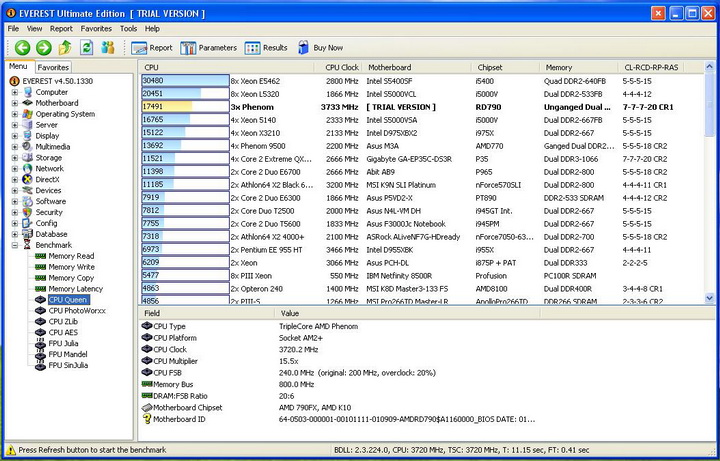Select the Benchmark hourglass icon

tap(28, 245)
